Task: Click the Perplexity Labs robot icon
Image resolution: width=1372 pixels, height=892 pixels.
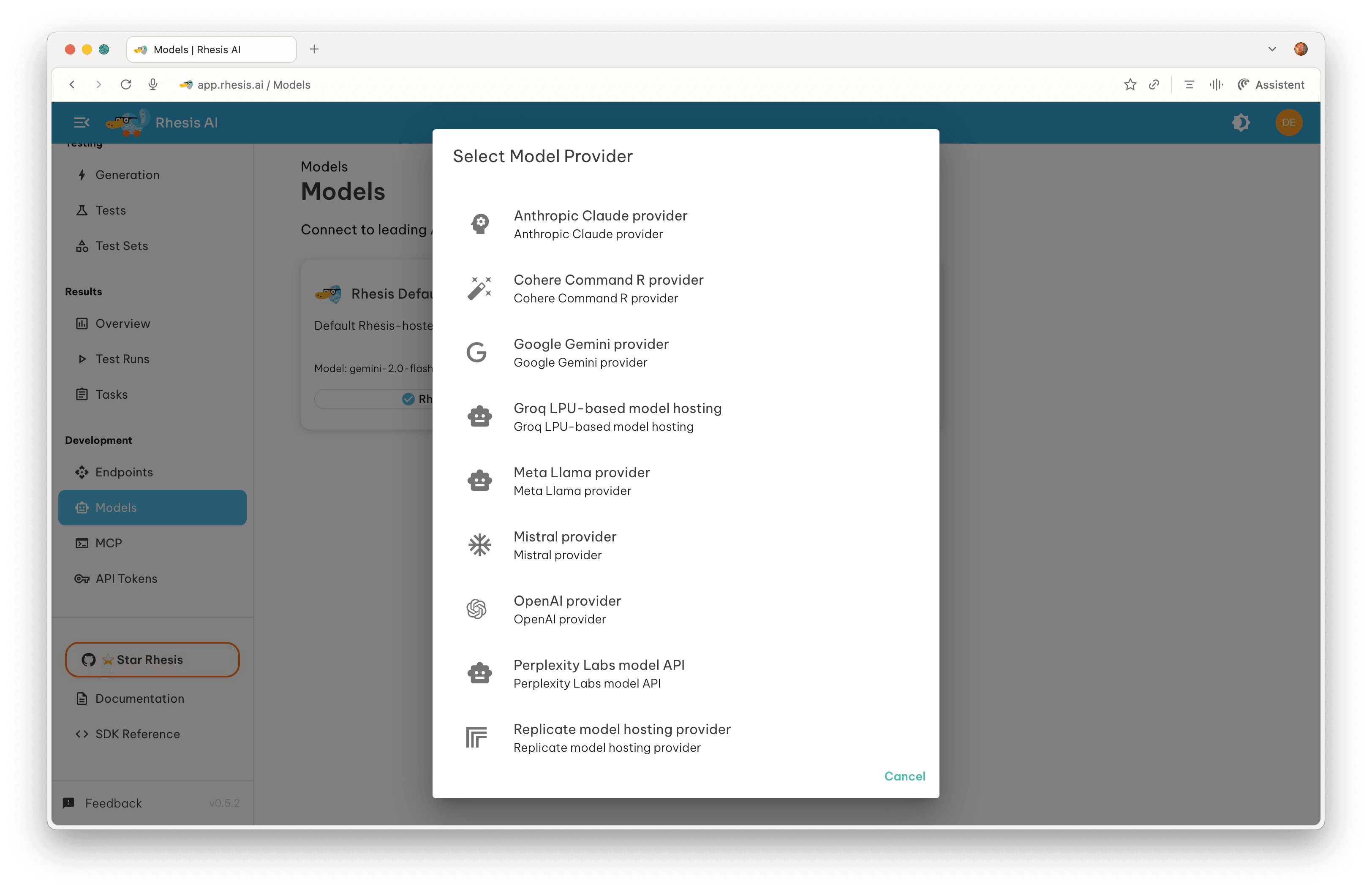Action: [x=479, y=673]
